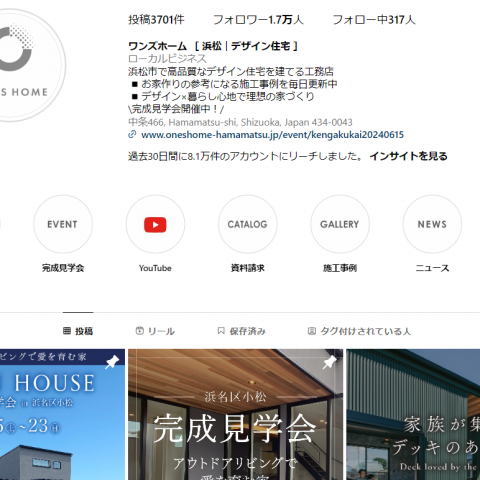Click the ローカルビジネス category text
This screenshot has width=480, height=480.
coord(167,59)
